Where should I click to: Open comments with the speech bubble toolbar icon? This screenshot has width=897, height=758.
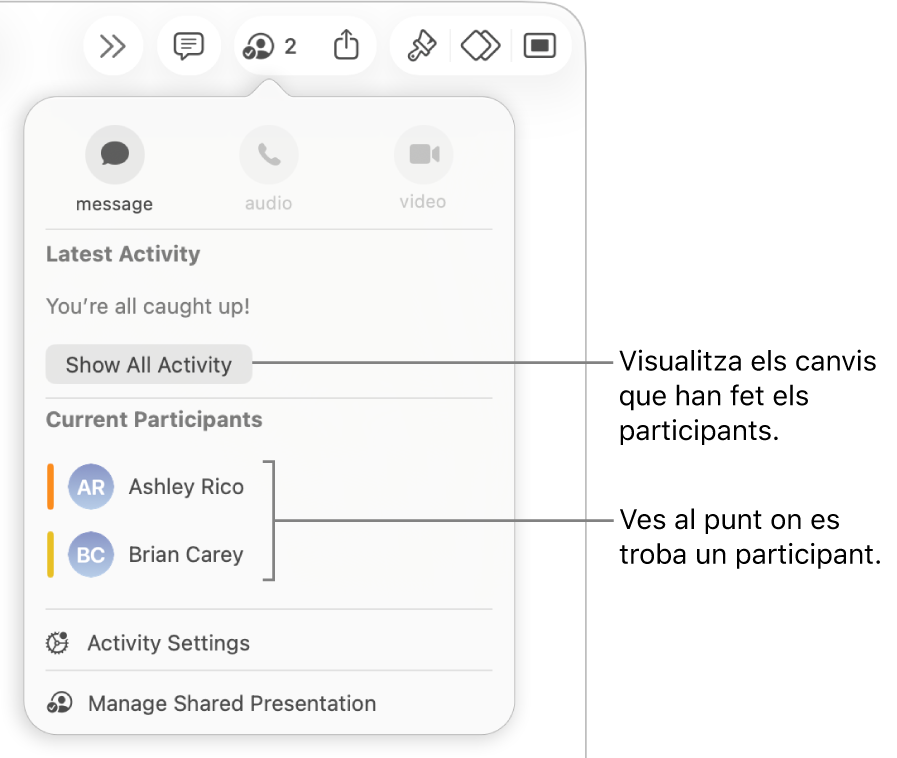pyautogui.click(x=188, y=45)
